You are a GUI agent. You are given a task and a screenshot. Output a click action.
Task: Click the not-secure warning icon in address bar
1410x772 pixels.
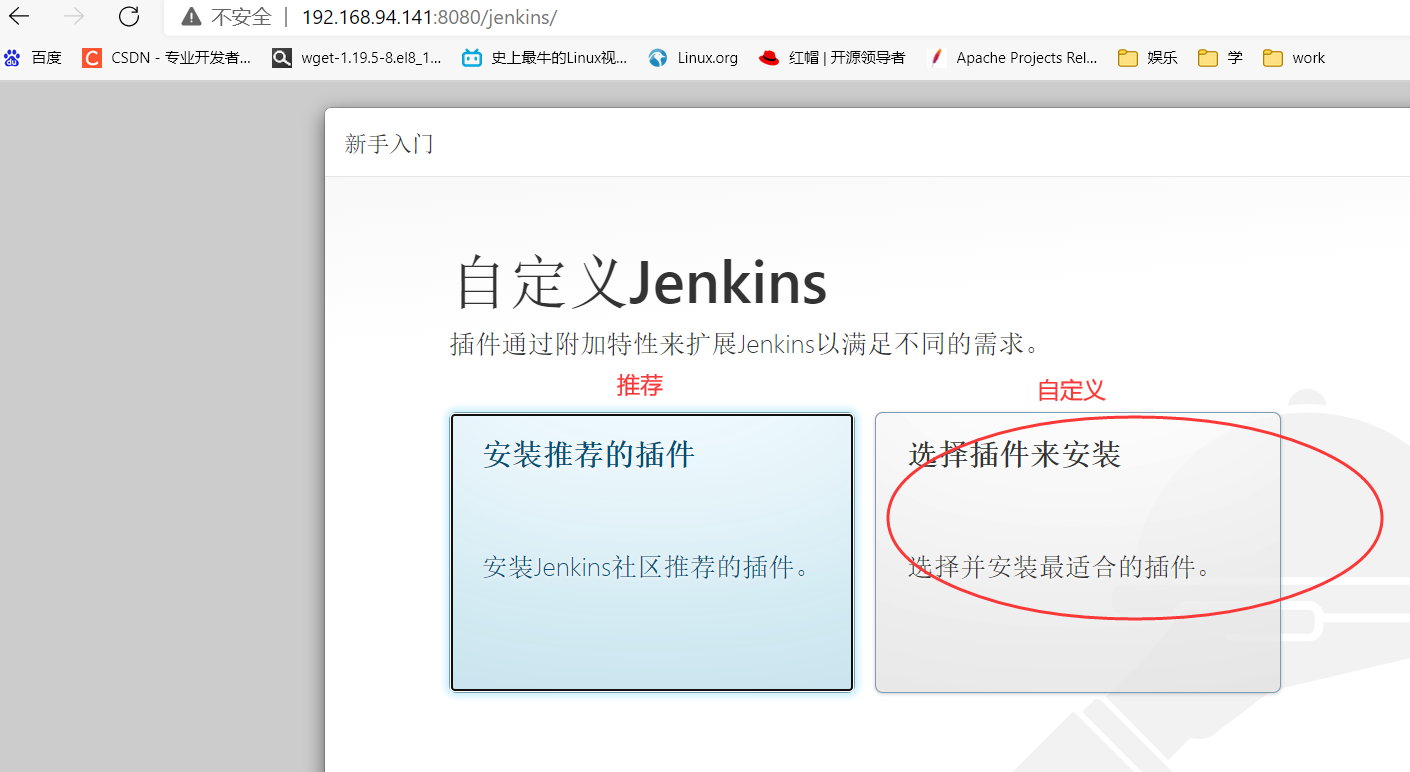pos(191,17)
